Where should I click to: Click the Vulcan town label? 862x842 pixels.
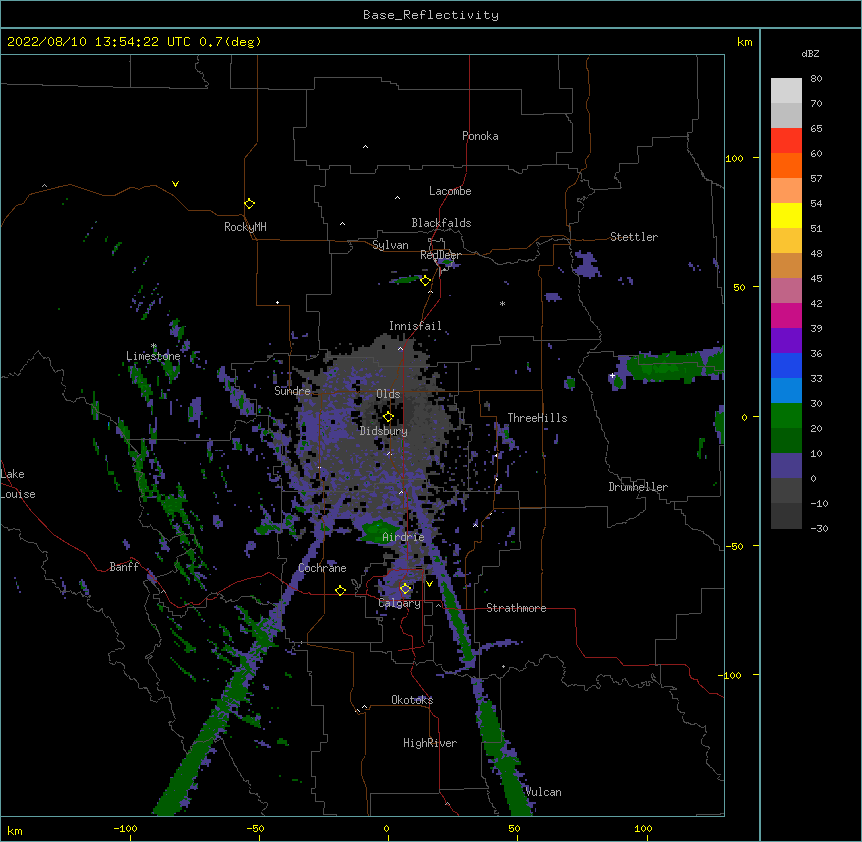click(x=543, y=792)
